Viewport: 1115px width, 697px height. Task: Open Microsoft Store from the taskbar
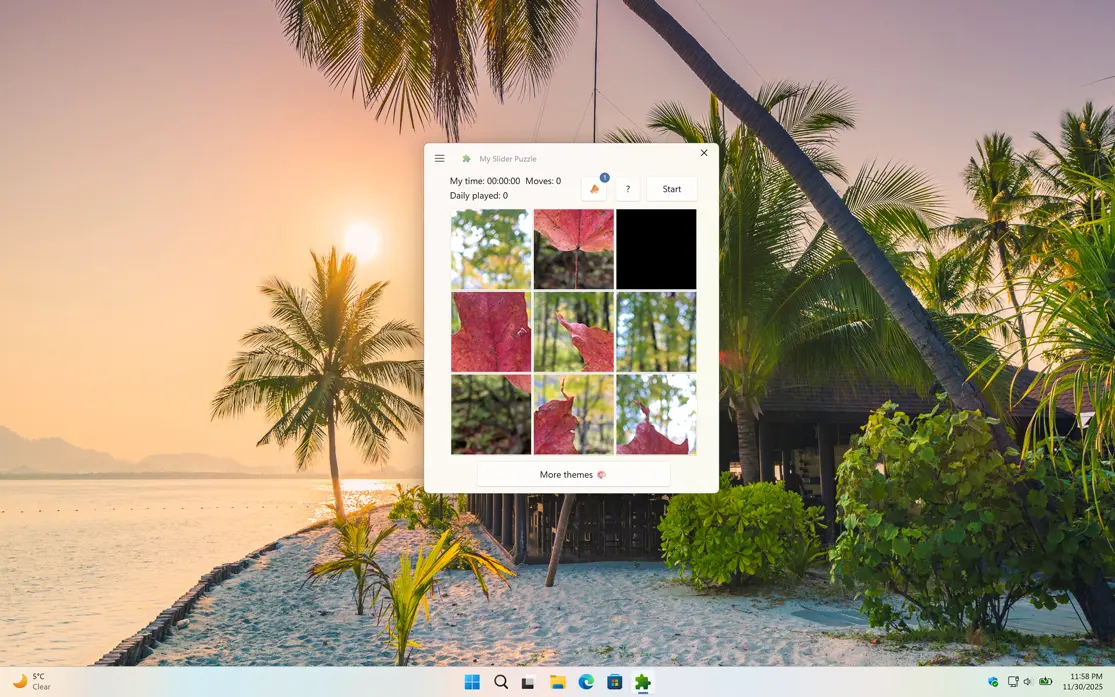[615, 682]
